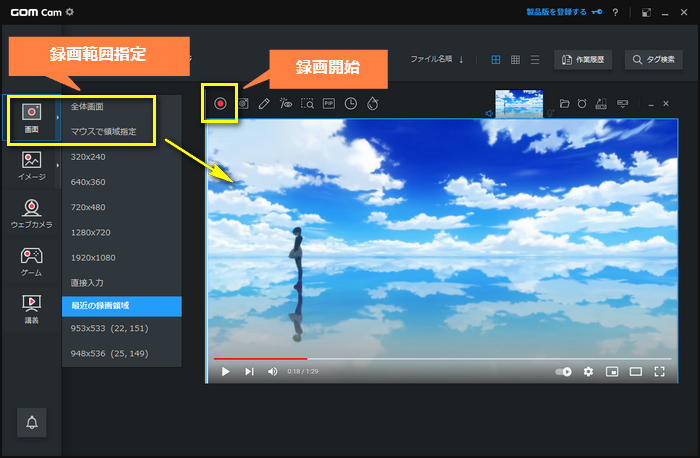Open notifications with the bell icon
This screenshot has width=700, height=458.
click(32, 422)
